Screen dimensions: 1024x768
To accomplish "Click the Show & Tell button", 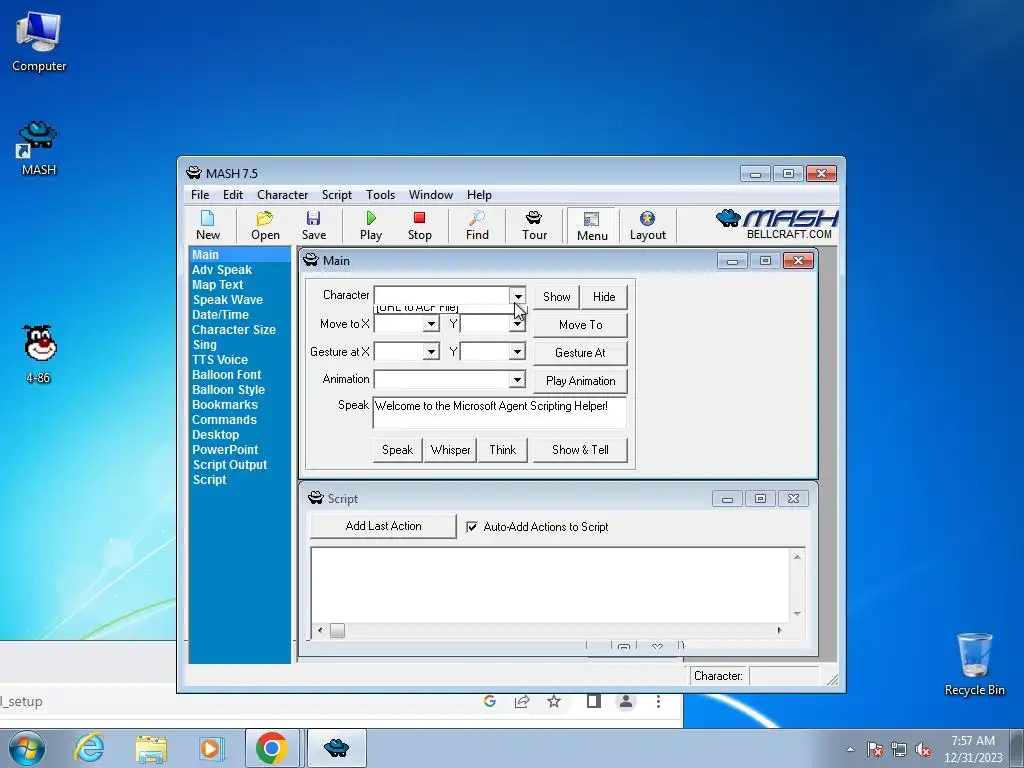I will (x=581, y=450).
